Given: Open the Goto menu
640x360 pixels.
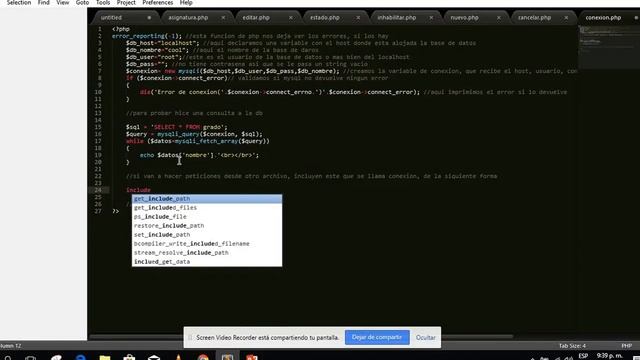Looking at the screenshot, I should [82, 3].
